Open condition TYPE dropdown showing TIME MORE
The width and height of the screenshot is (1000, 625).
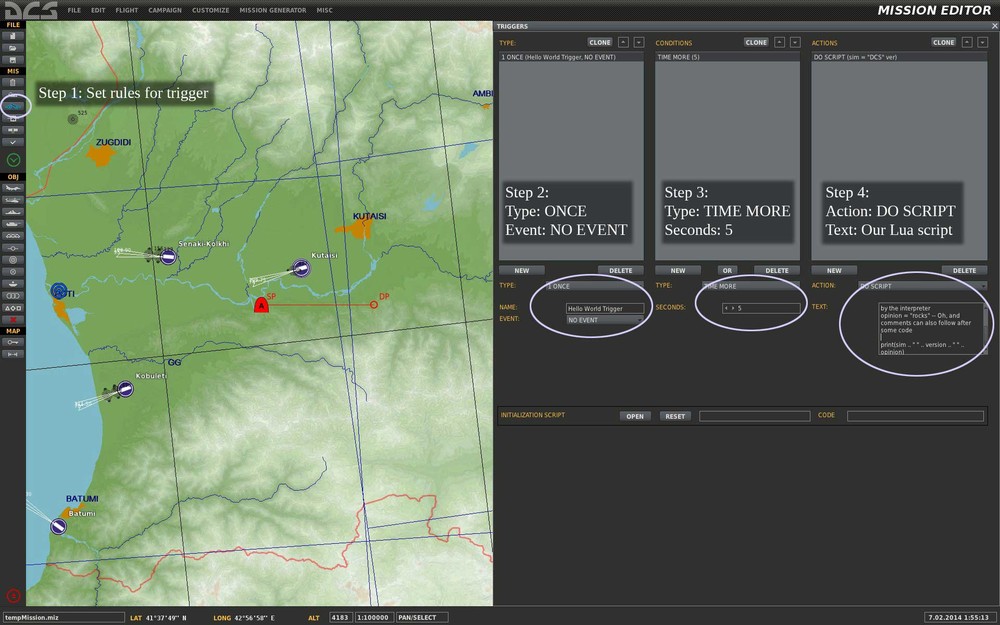point(751,286)
